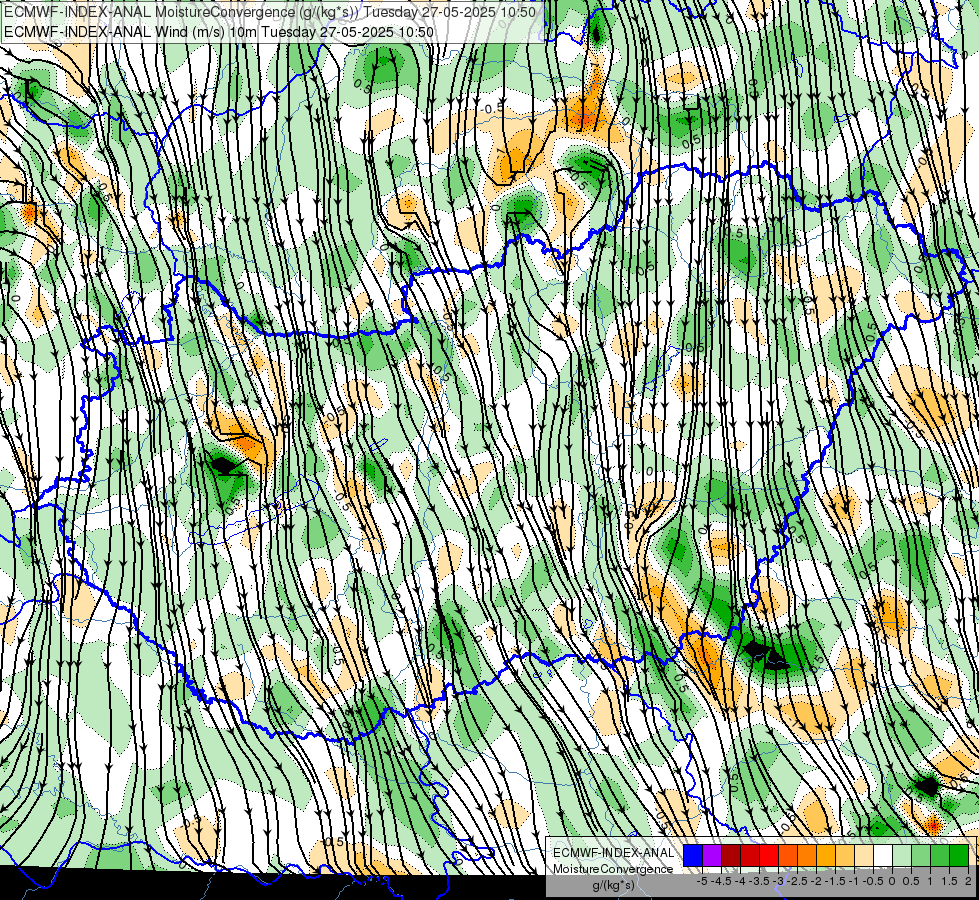
Task: Click the -3.5 tick label on legend
Action: 759,881
